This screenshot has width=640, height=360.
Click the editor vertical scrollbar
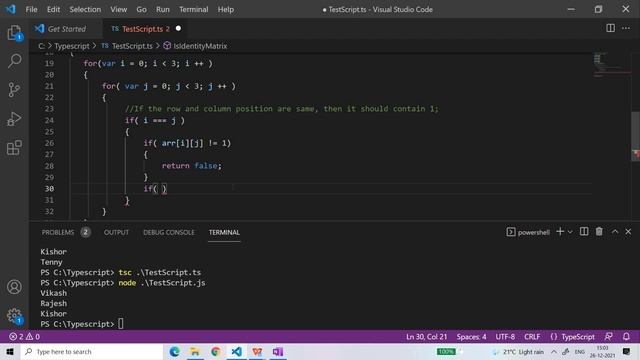[636, 137]
